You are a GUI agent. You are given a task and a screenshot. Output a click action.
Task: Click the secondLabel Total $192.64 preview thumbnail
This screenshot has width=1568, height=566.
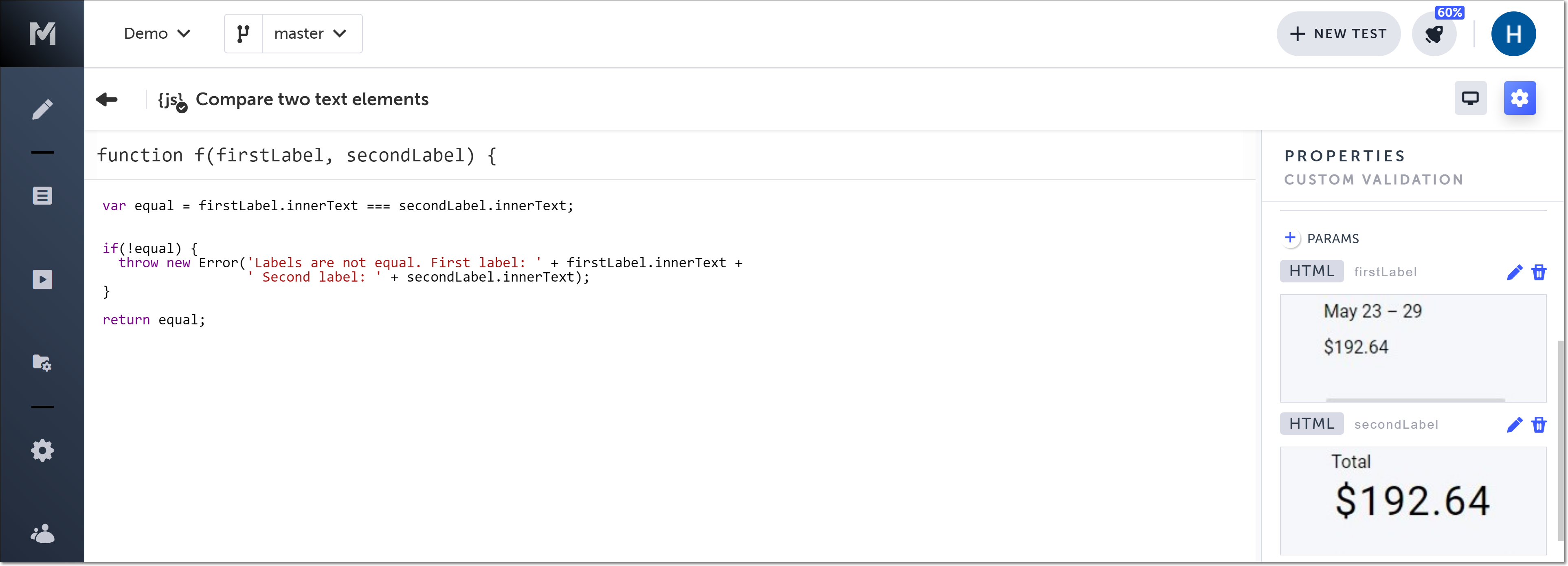tap(1412, 500)
